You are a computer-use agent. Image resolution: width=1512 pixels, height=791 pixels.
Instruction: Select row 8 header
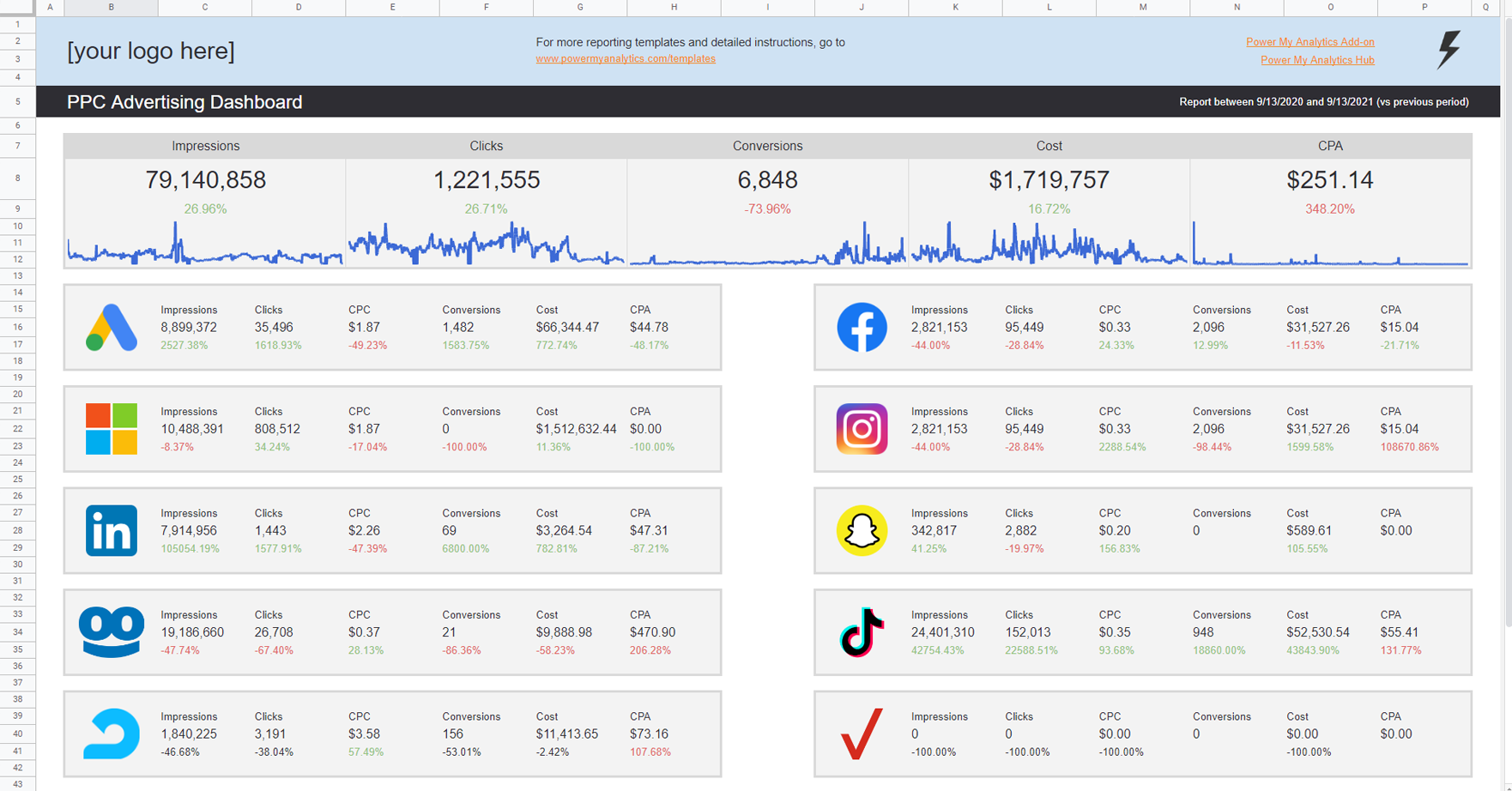pos(17,178)
